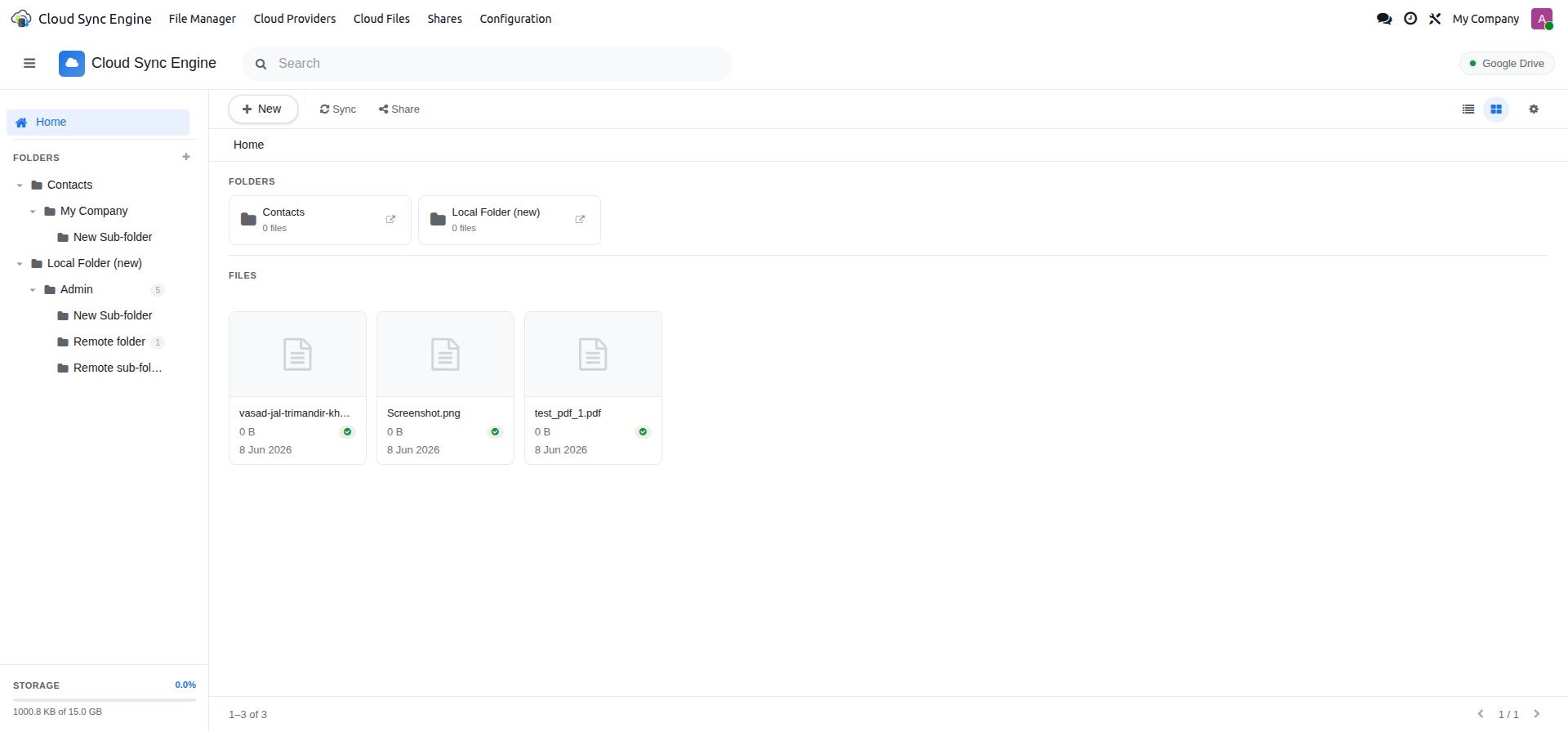Image resolution: width=1568 pixels, height=732 pixels.
Task: Click the New button
Action: [263, 109]
